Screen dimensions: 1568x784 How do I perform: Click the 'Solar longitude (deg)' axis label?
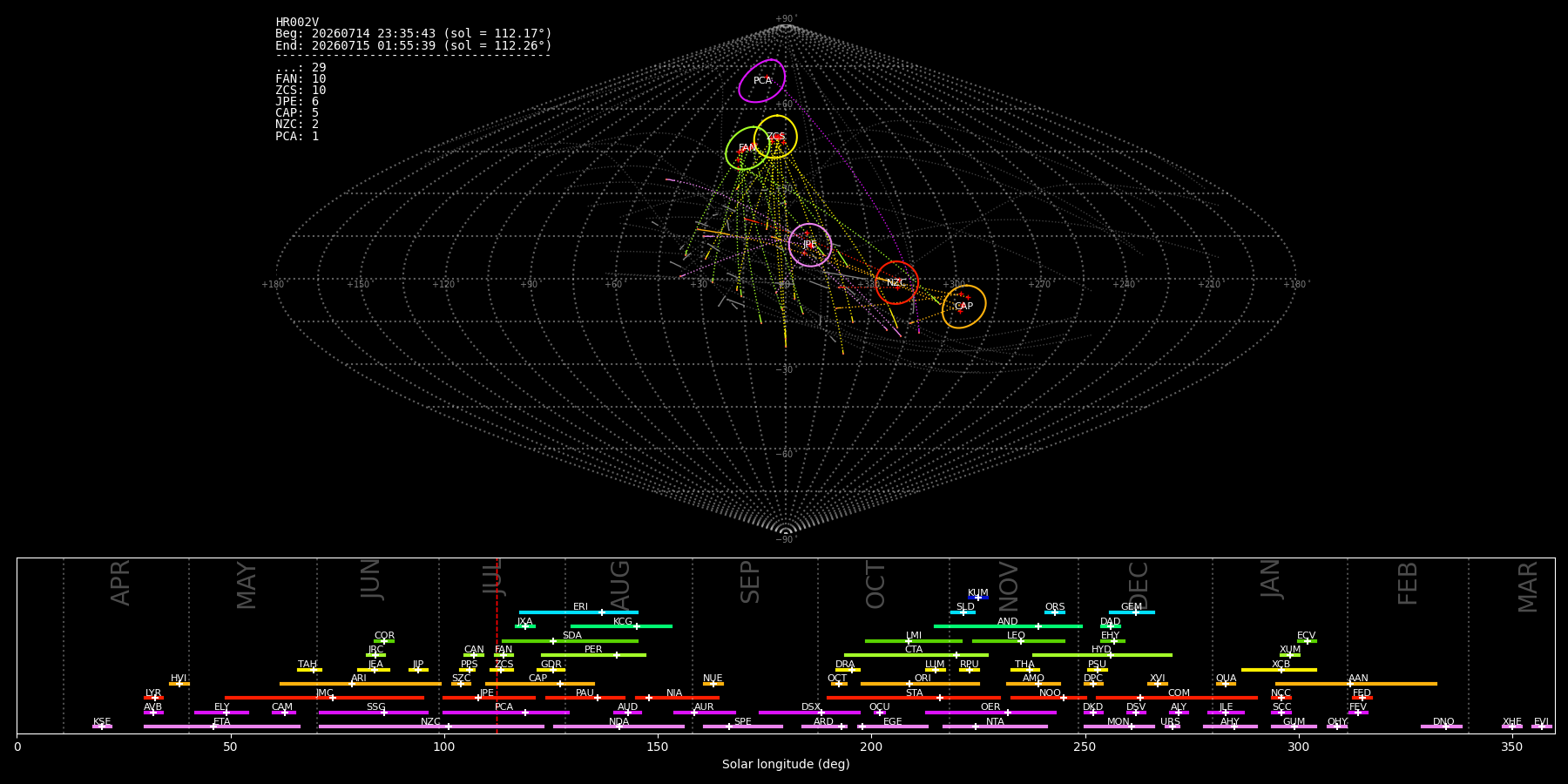pos(786,764)
